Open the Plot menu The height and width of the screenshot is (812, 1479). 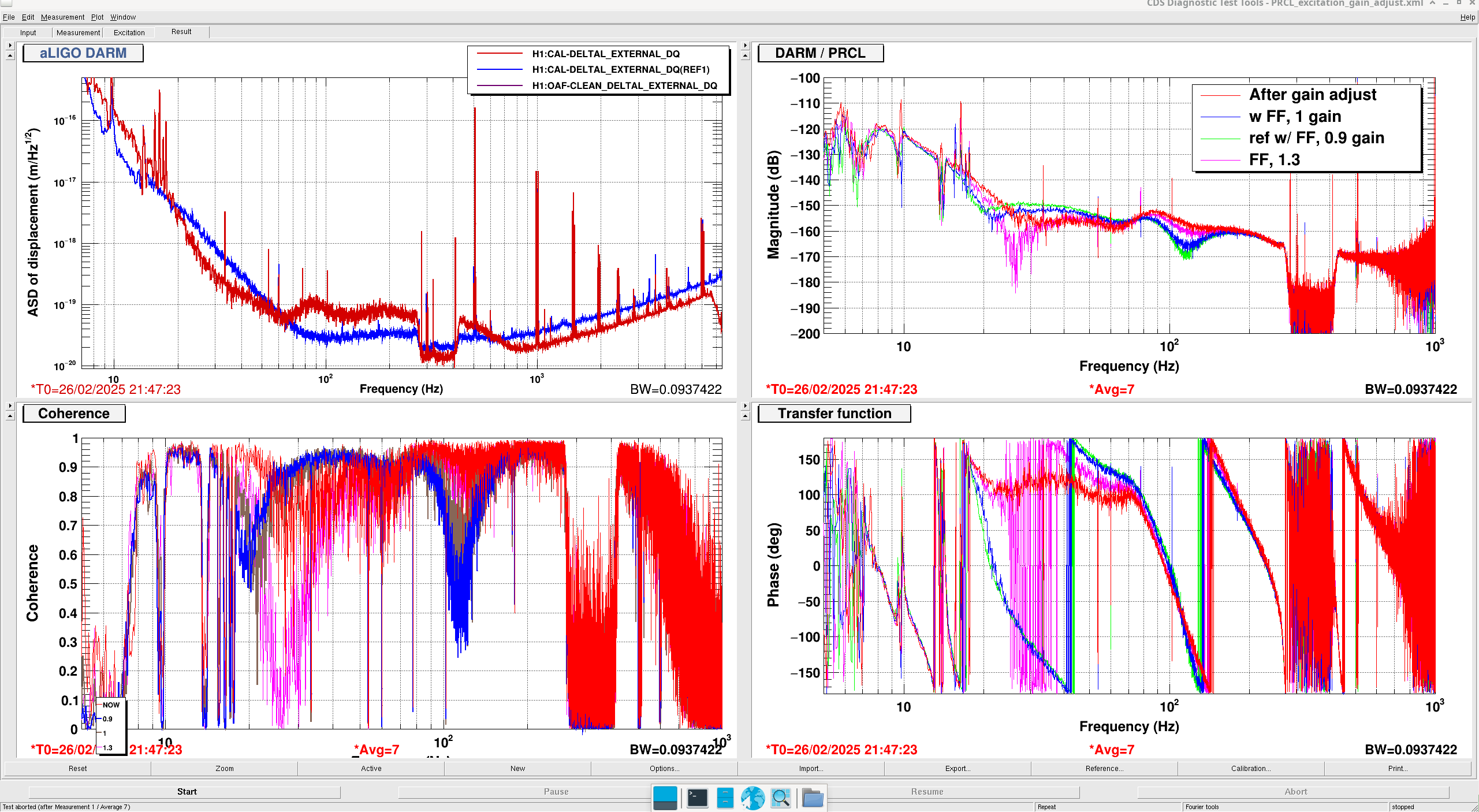pyautogui.click(x=97, y=17)
